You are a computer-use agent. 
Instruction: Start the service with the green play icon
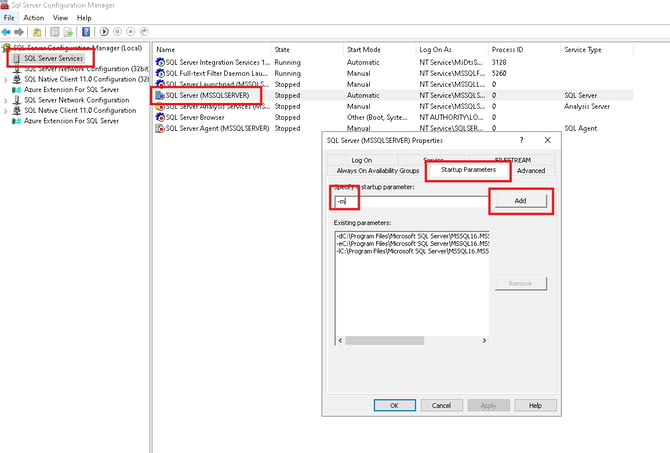click(104, 32)
